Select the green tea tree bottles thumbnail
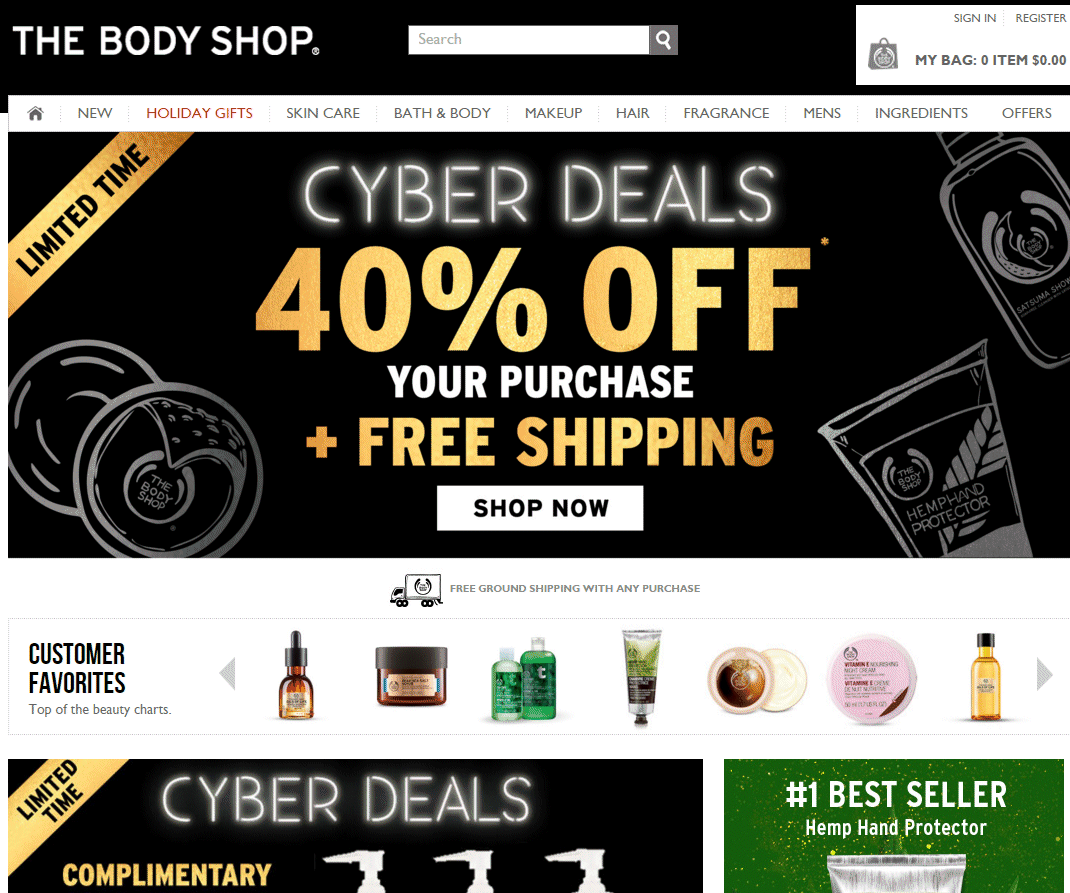Viewport: 1070px width, 893px height. [524, 679]
